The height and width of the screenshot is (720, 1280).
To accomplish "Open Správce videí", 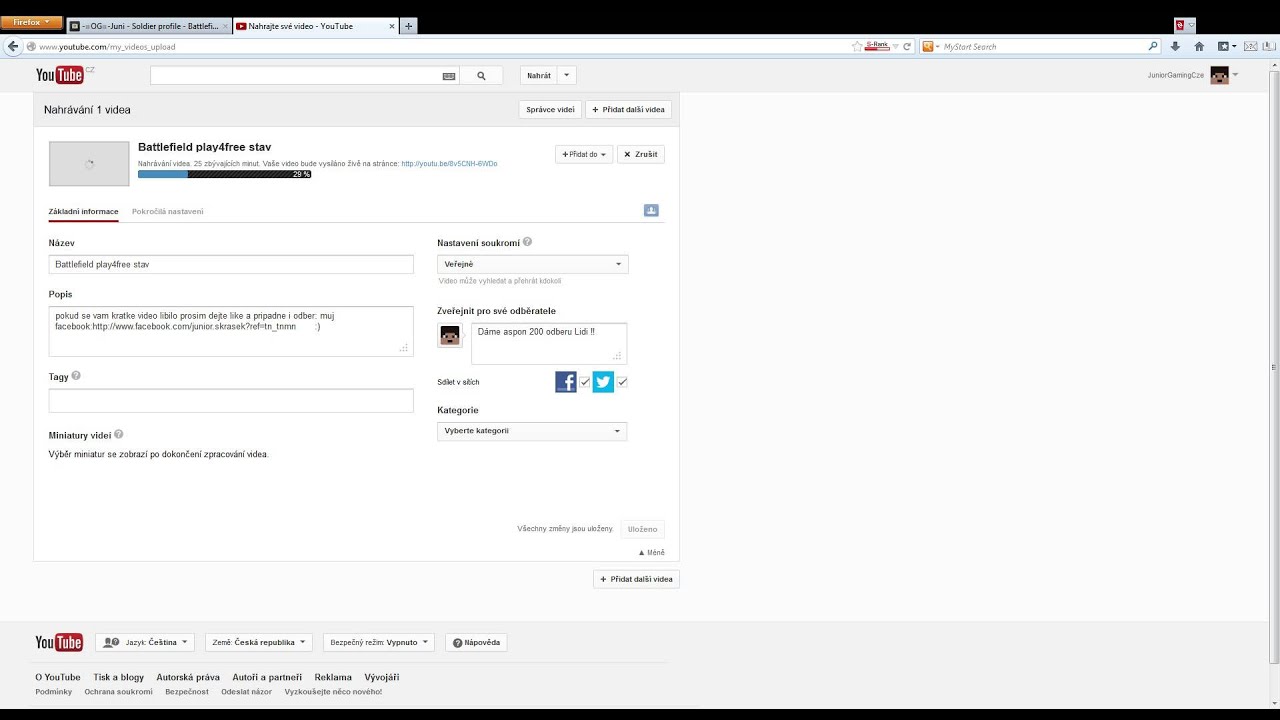I will click(x=550, y=109).
